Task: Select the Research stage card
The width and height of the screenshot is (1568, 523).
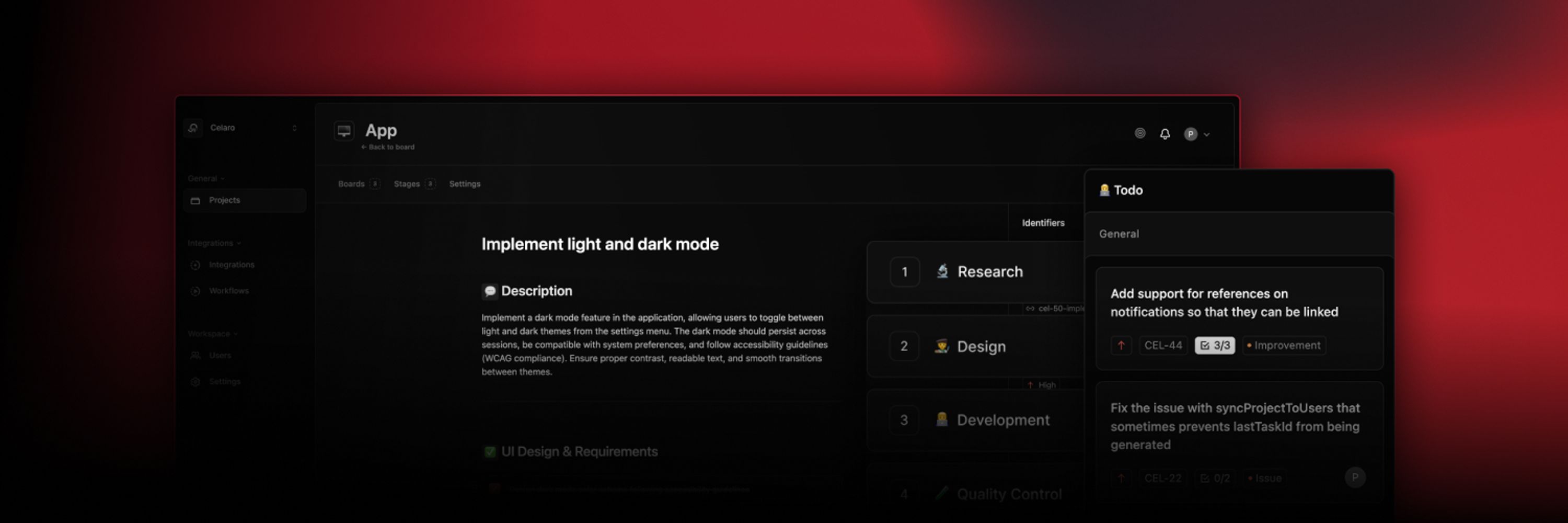Action: click(975, 271)
